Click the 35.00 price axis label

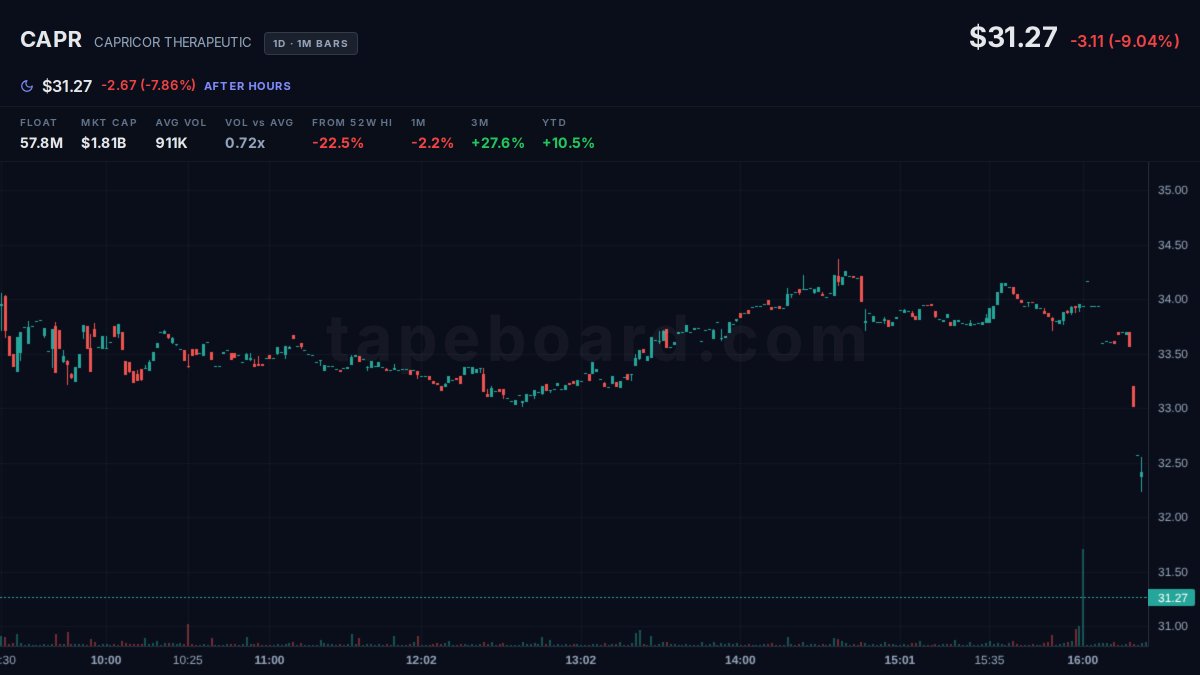pyautogui.click(x=1172, y=190)
